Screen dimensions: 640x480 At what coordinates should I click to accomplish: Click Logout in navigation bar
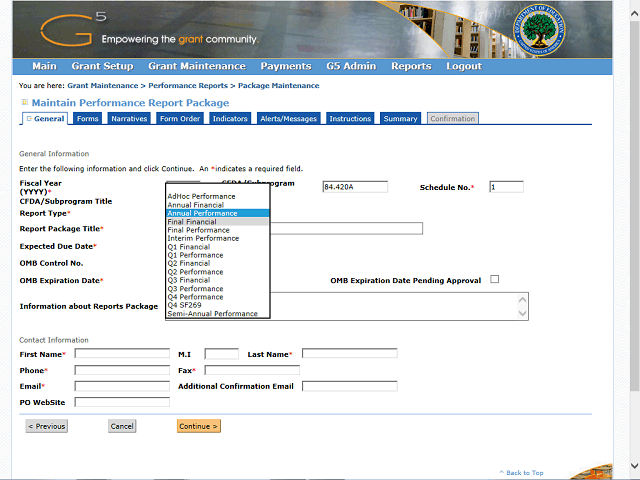click(464, 66)
